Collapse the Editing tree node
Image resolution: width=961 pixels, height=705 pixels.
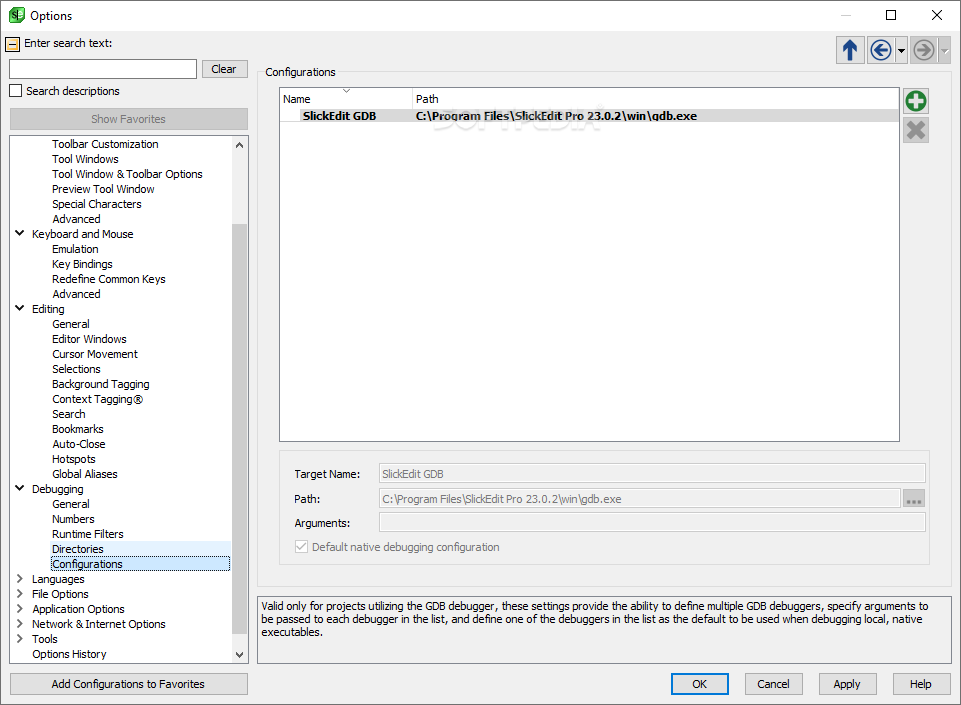coord(20,308)
